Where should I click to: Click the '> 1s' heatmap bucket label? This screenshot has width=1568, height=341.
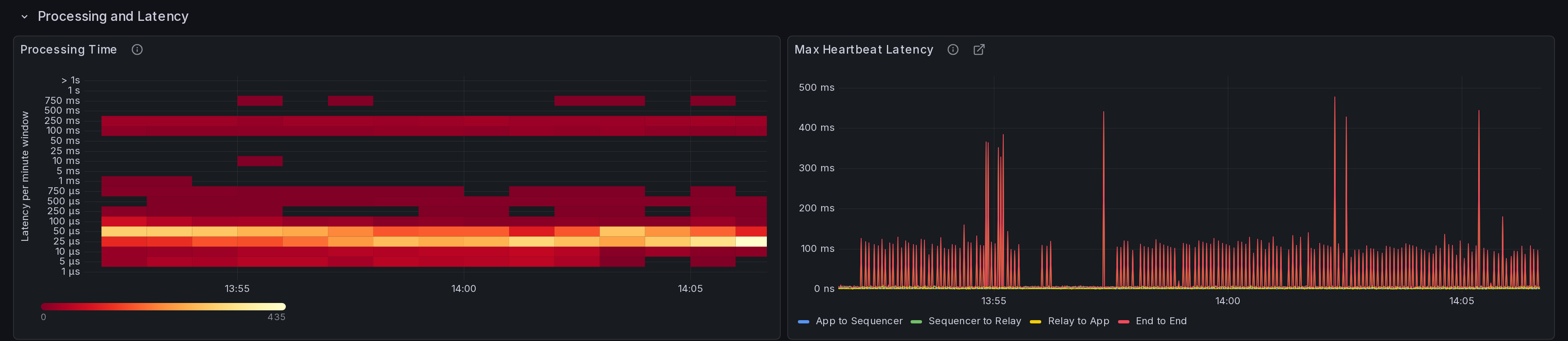point(71,80)
